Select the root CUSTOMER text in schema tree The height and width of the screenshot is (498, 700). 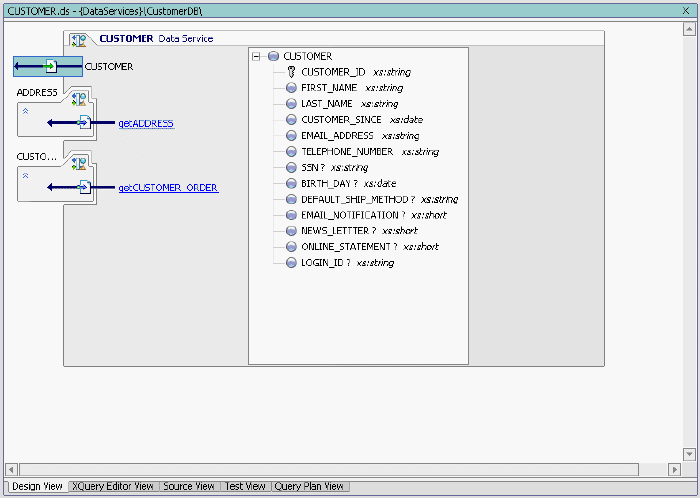(308, 56)
